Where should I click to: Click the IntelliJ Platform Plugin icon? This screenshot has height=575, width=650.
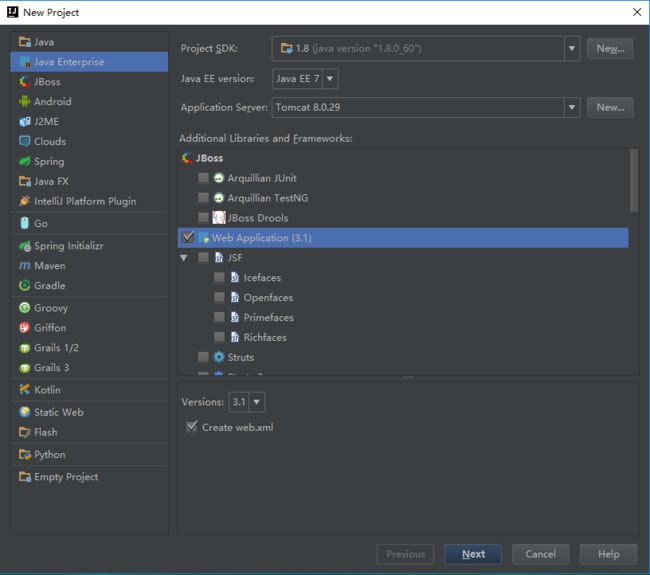tap(24, 201)
